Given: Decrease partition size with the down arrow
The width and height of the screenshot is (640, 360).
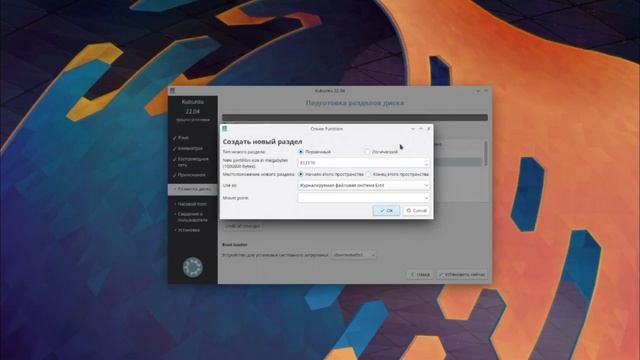Looking at the screenshot, I should pos(426,165).
